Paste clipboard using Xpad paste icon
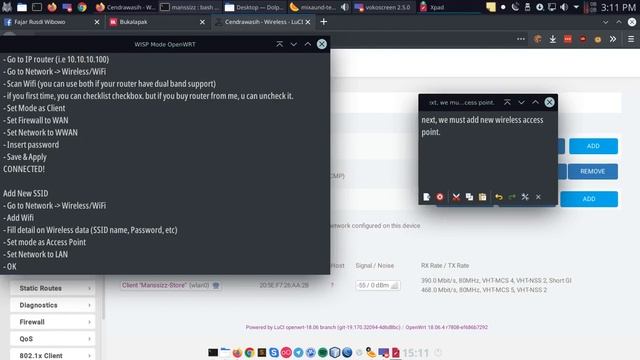The width and height of the screenshot is (640, 360). tap(482, 197)
